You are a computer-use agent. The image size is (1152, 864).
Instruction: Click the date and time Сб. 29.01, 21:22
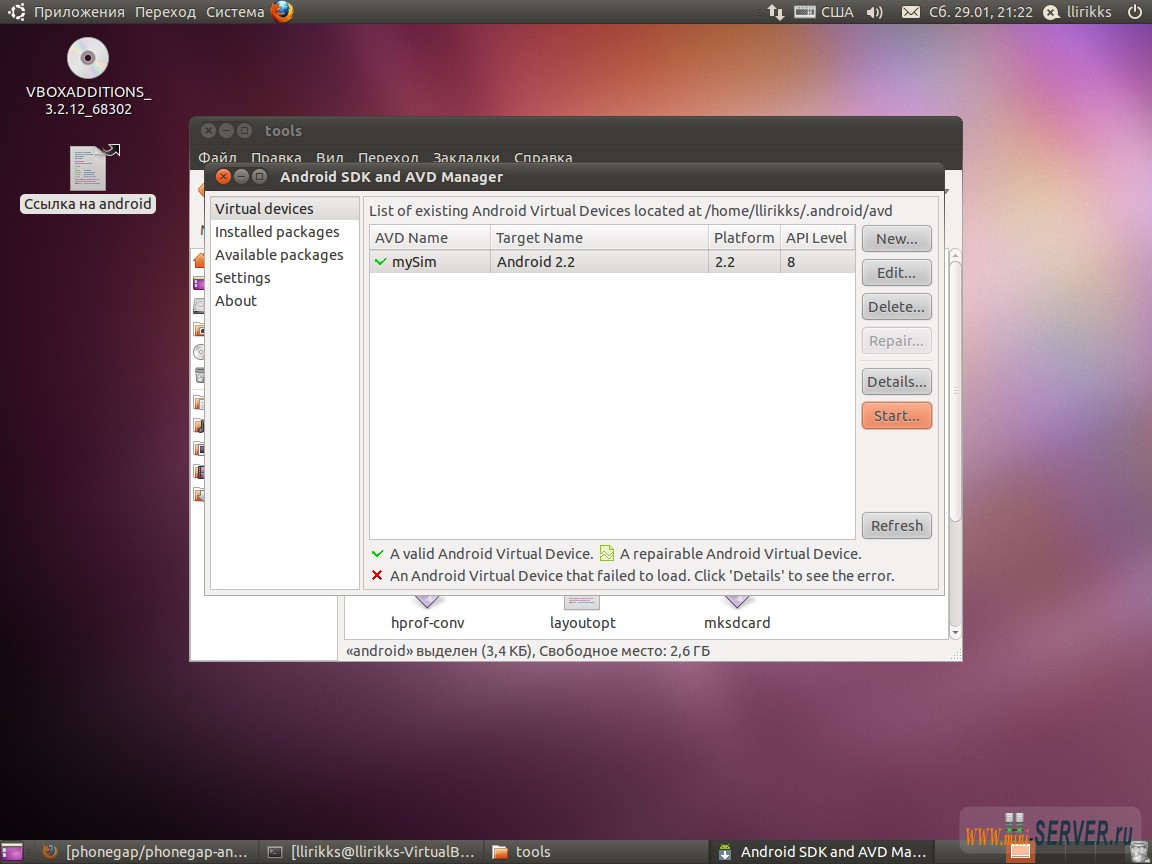click(x=980, y=12)
